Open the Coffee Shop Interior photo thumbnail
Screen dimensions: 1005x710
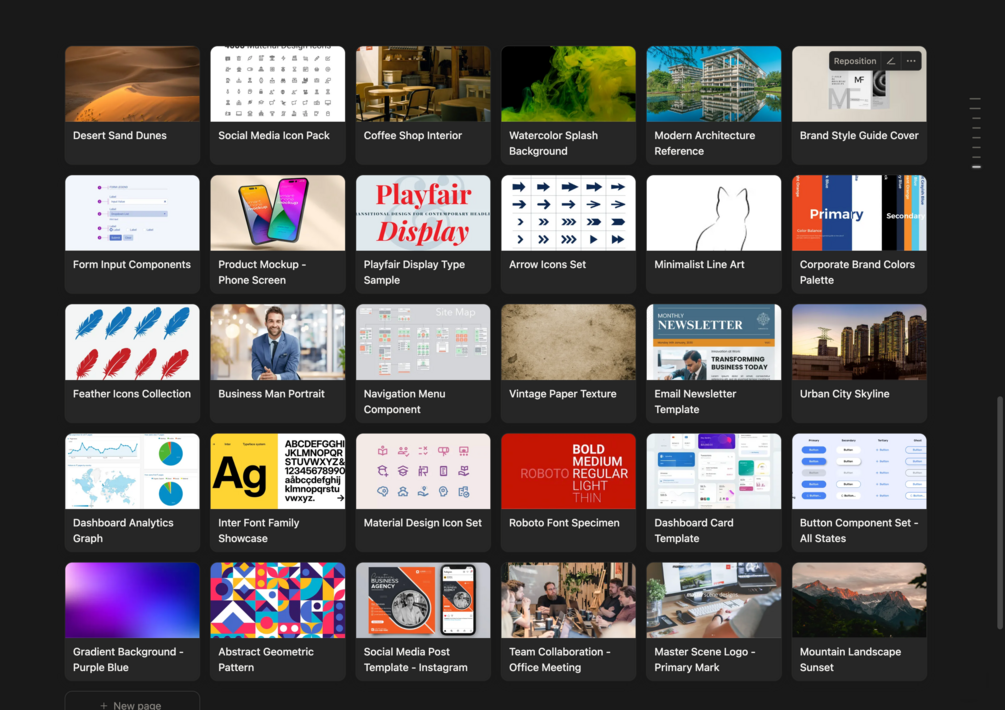423,84
